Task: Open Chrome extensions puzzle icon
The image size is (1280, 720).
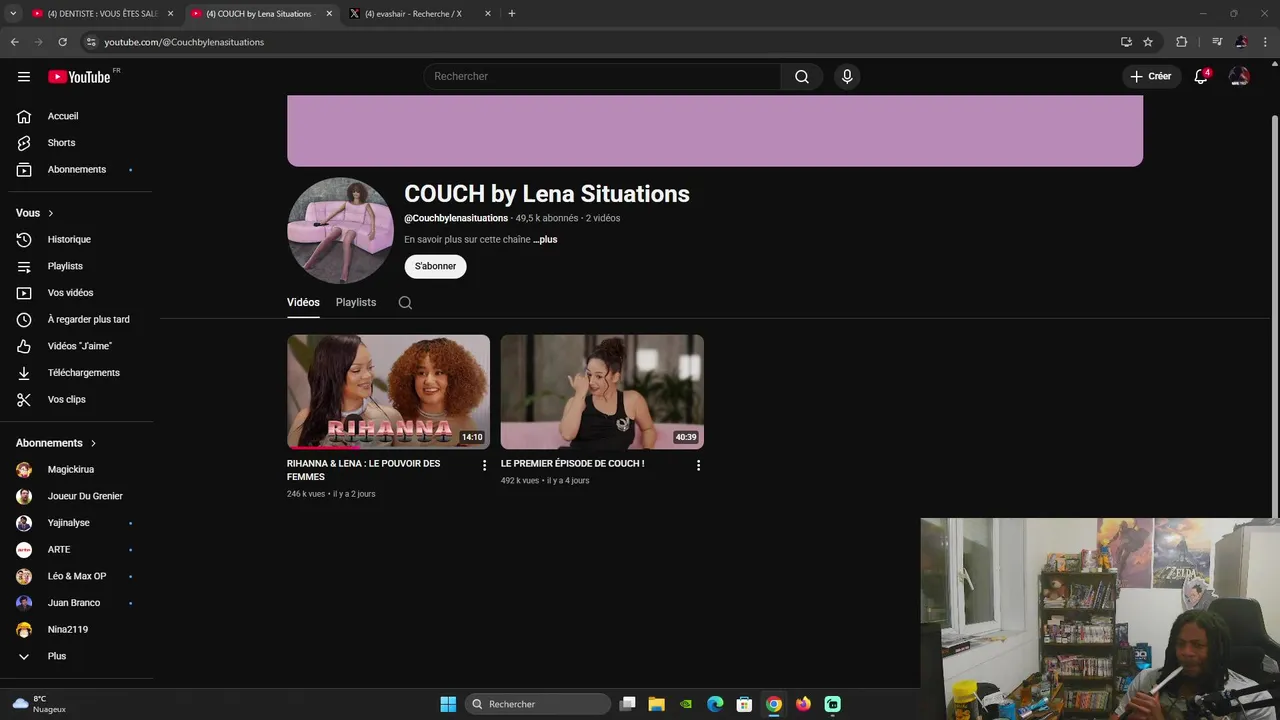Action: pyautogui.click(x=1182, y=42)
